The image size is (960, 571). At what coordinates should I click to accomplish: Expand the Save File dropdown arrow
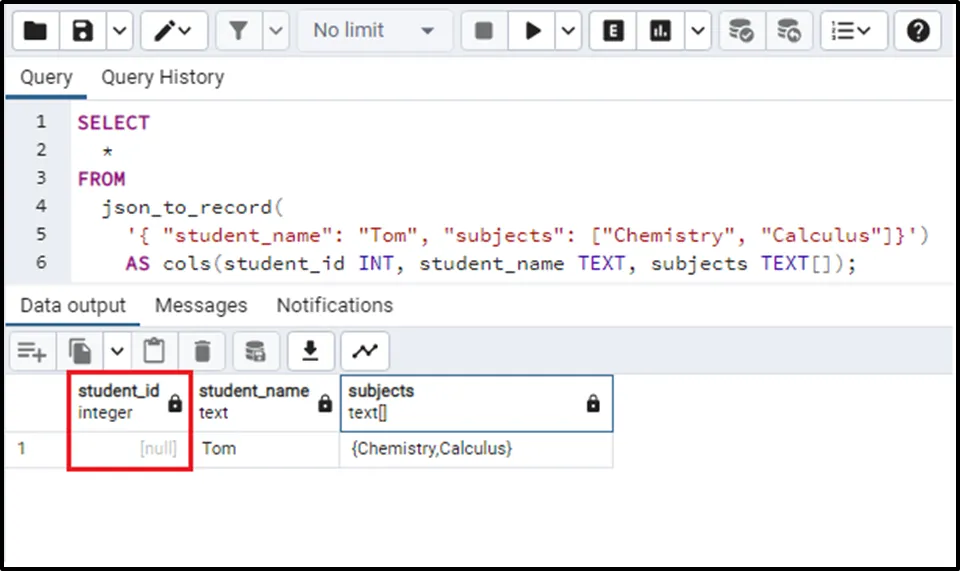pyautogui.click(x=119, y=31)
